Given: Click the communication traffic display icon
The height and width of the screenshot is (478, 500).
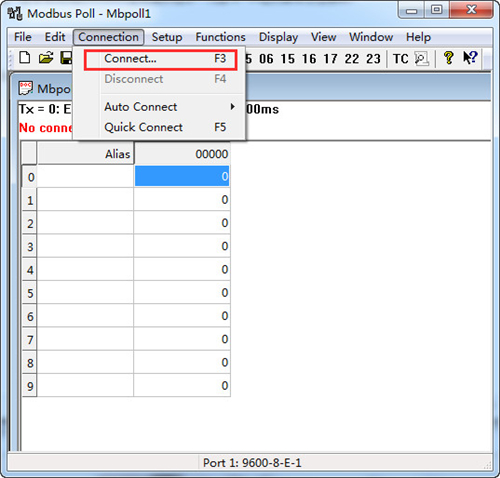Looking at the screenshot, I should pos(421,59).
